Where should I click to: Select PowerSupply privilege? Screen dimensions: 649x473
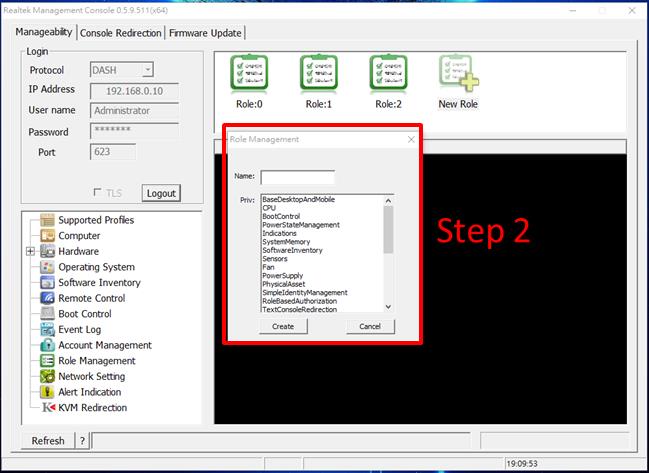[283, 276]
